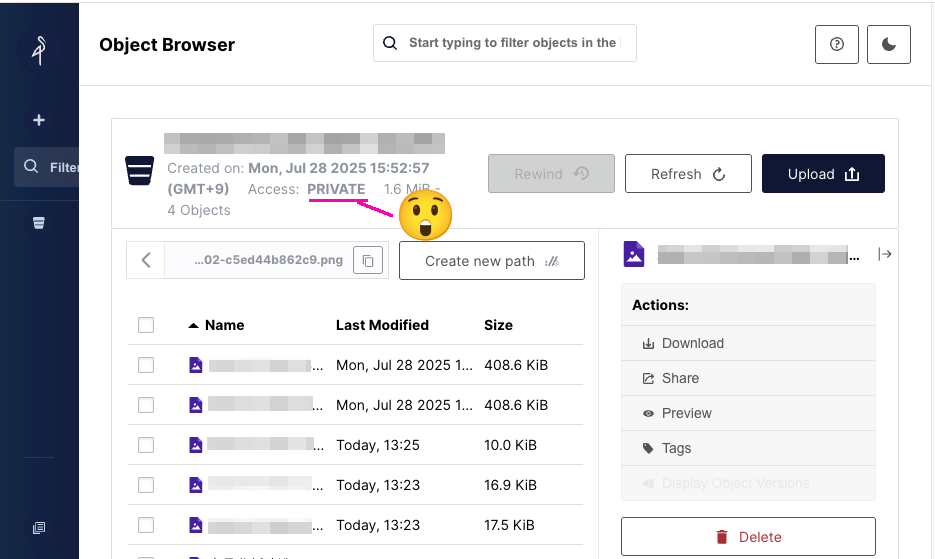Go back with the left chevron
Image resolution: width=935 pixels, height=559 pixels.
coord(146,260)
